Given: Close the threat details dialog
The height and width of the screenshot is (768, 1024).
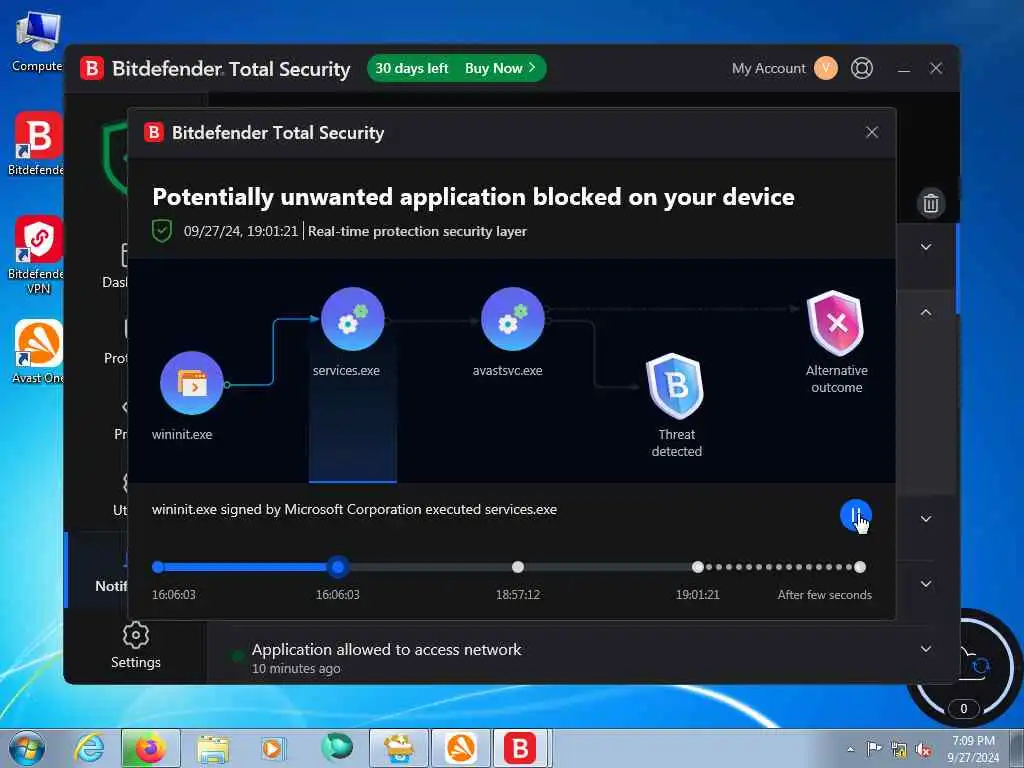Looking at the screenshot, I should pyautogui.click(x=872, y=132).
